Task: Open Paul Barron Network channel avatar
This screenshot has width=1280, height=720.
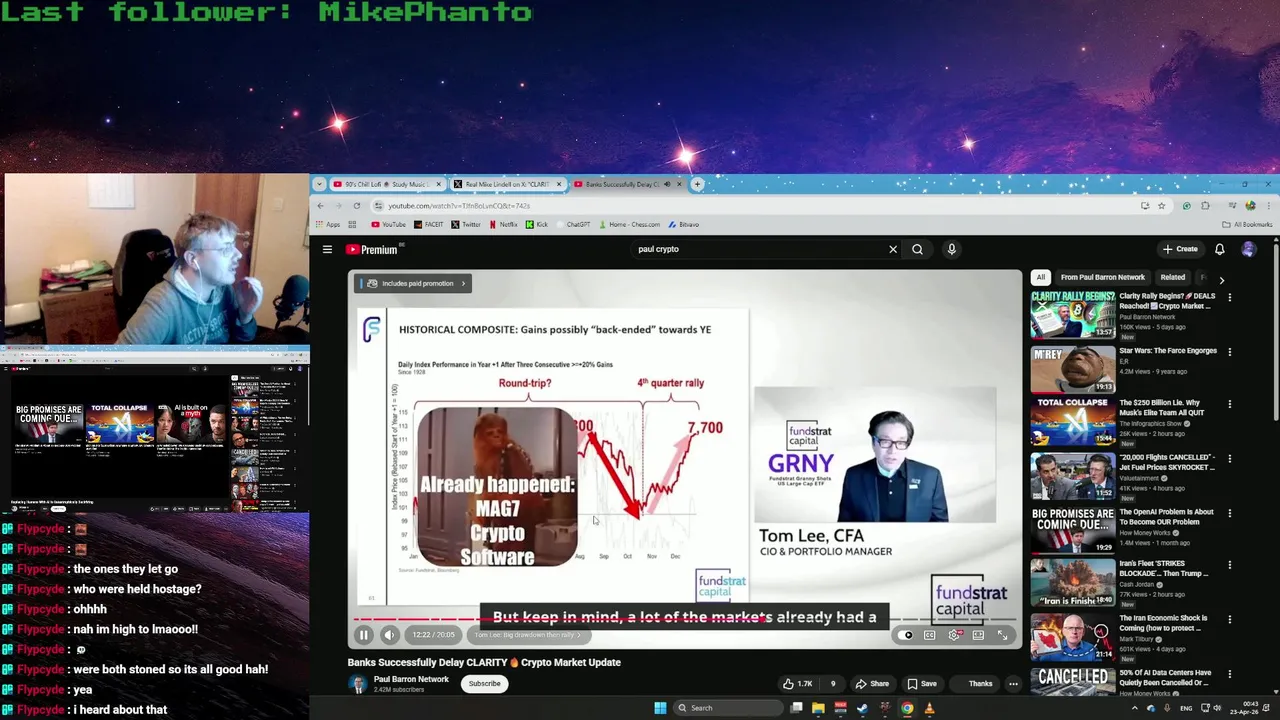Action: [x=357, y=684]
